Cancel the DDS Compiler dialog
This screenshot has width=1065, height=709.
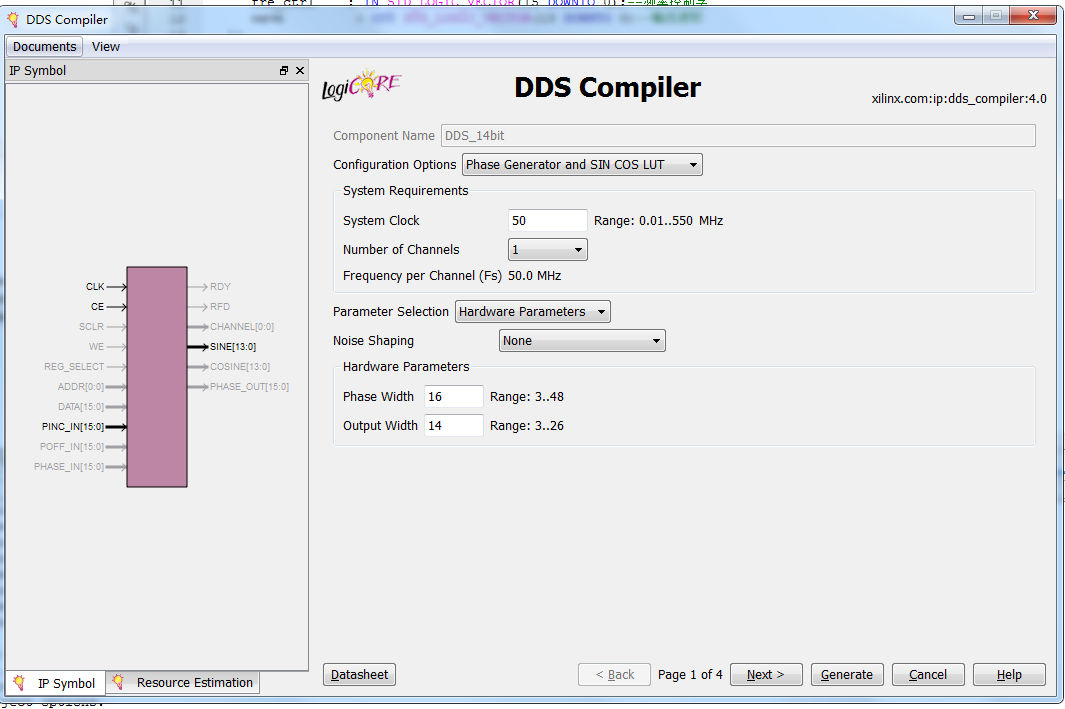pos(928,675)
